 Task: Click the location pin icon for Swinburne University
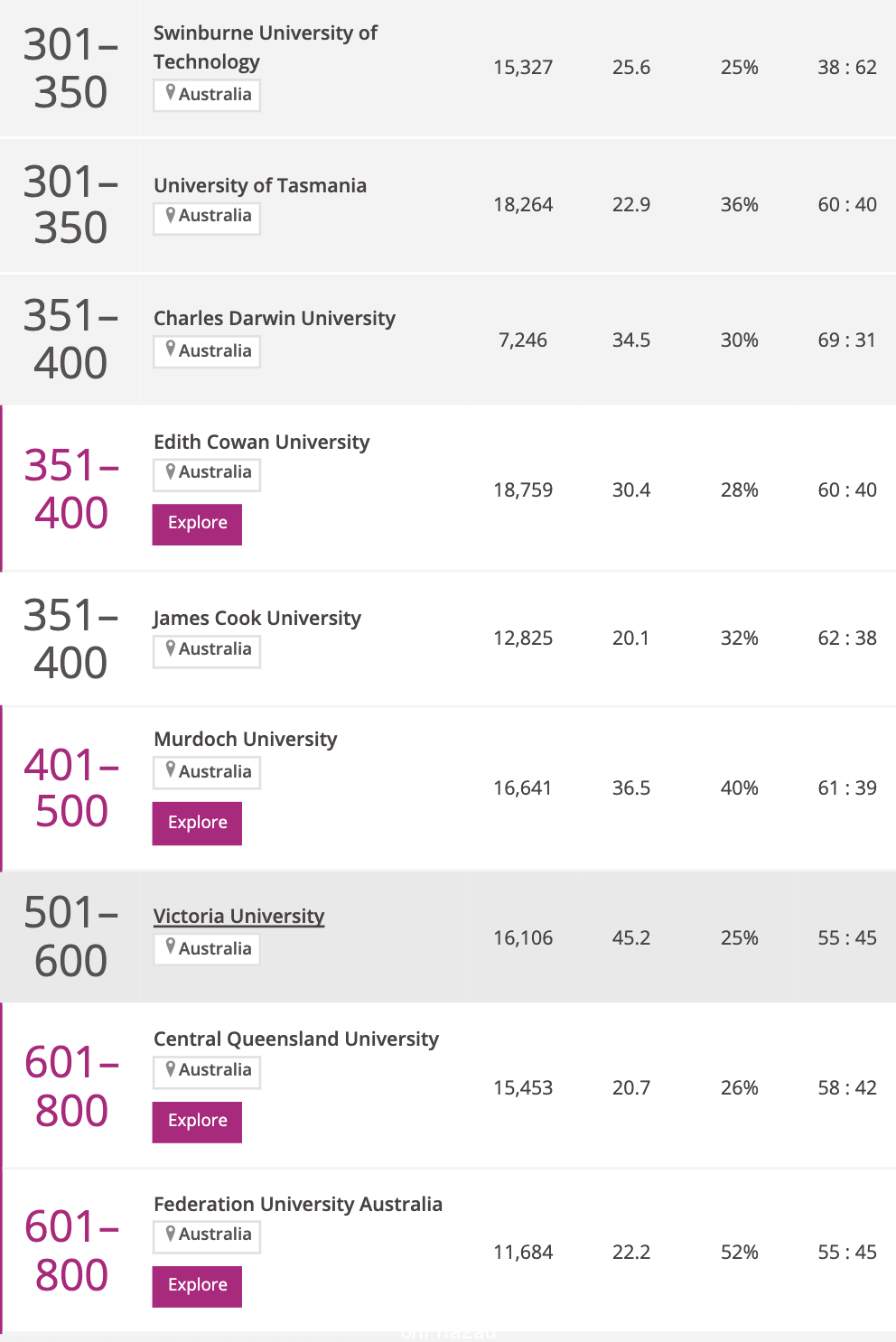tap(170, 93)
